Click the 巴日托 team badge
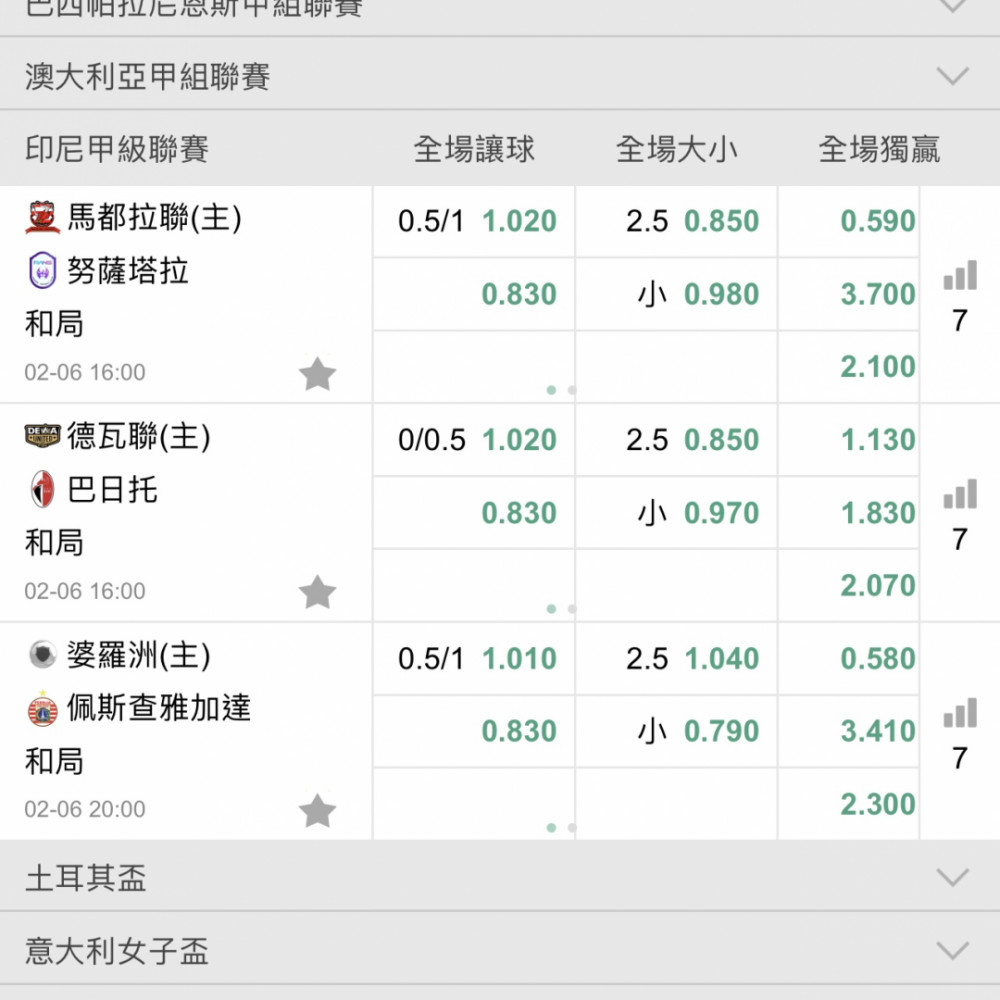This screenshot has width=1000, height=1000. [x=43, y=490]
